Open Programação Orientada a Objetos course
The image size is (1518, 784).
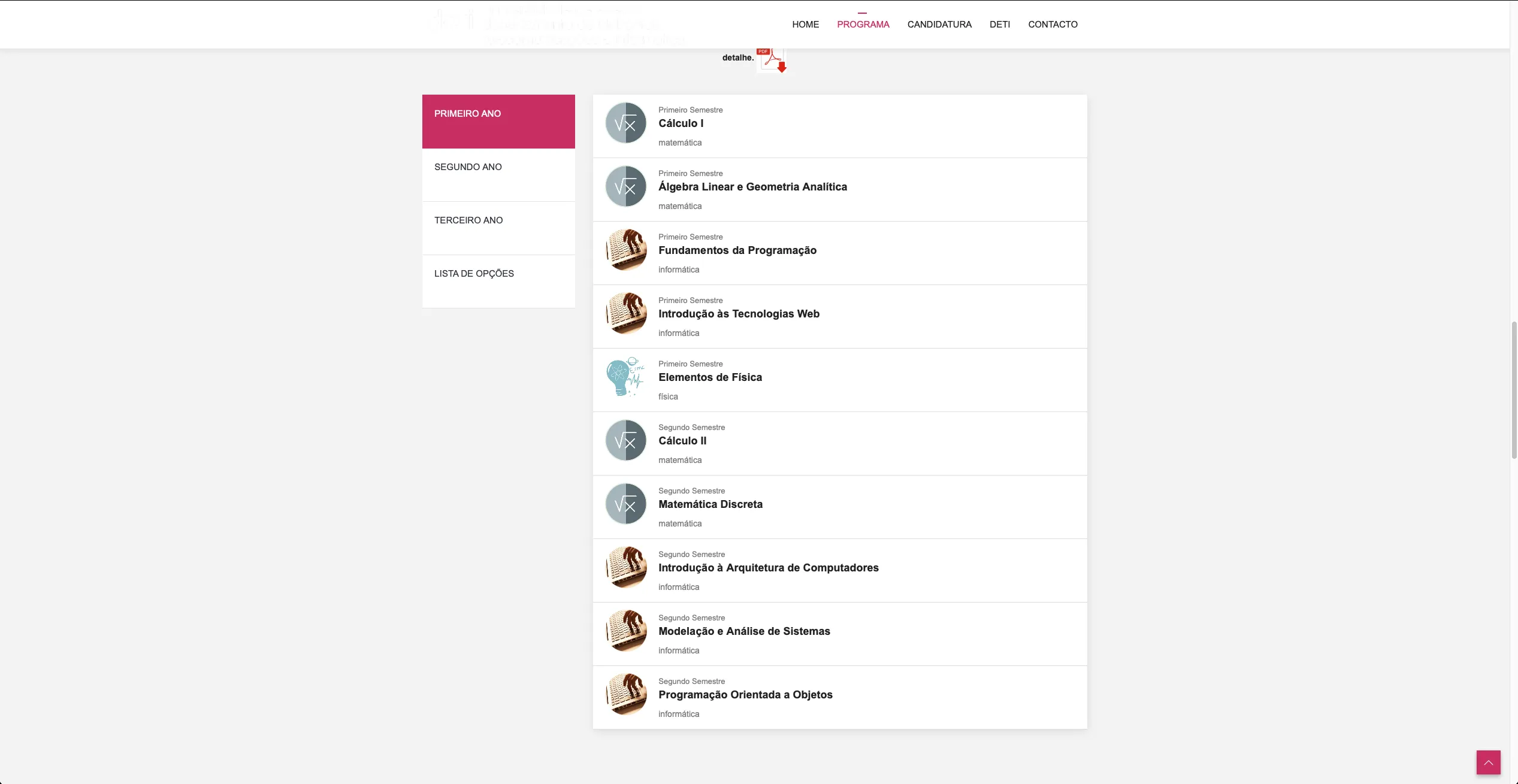[745, 695]
